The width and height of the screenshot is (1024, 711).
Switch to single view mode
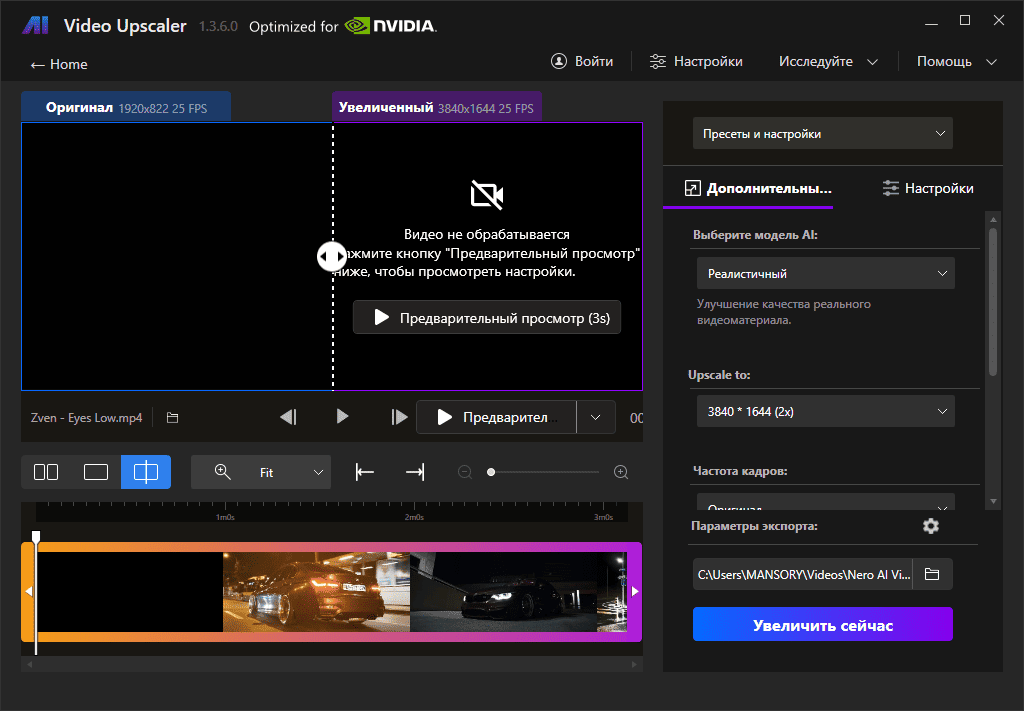click(x=96, y=472)
